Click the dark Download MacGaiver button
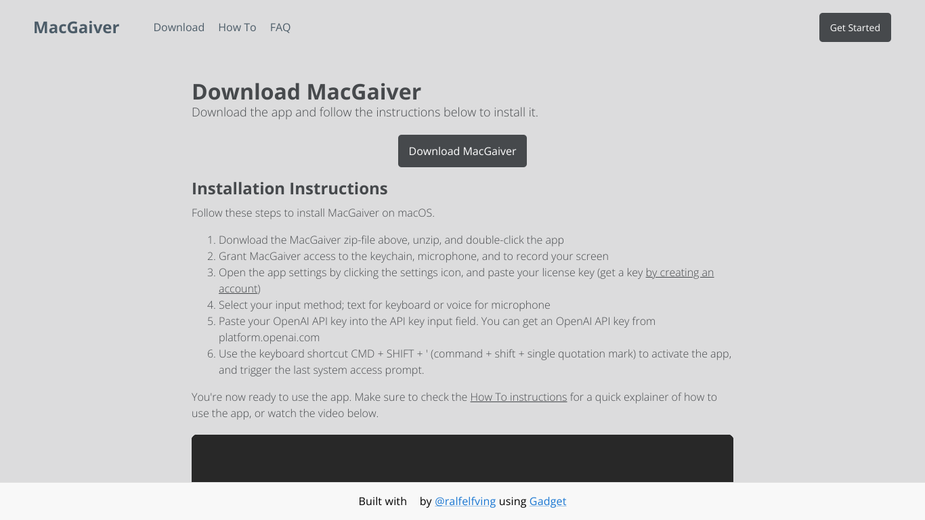This screenshot has width=925, height=520. tap(462, 151)
